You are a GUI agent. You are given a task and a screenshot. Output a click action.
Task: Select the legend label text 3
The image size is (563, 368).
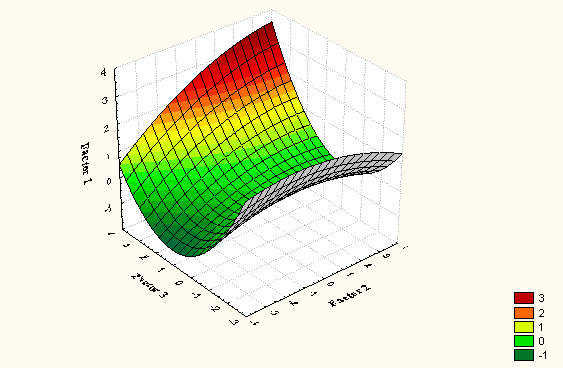541,298
